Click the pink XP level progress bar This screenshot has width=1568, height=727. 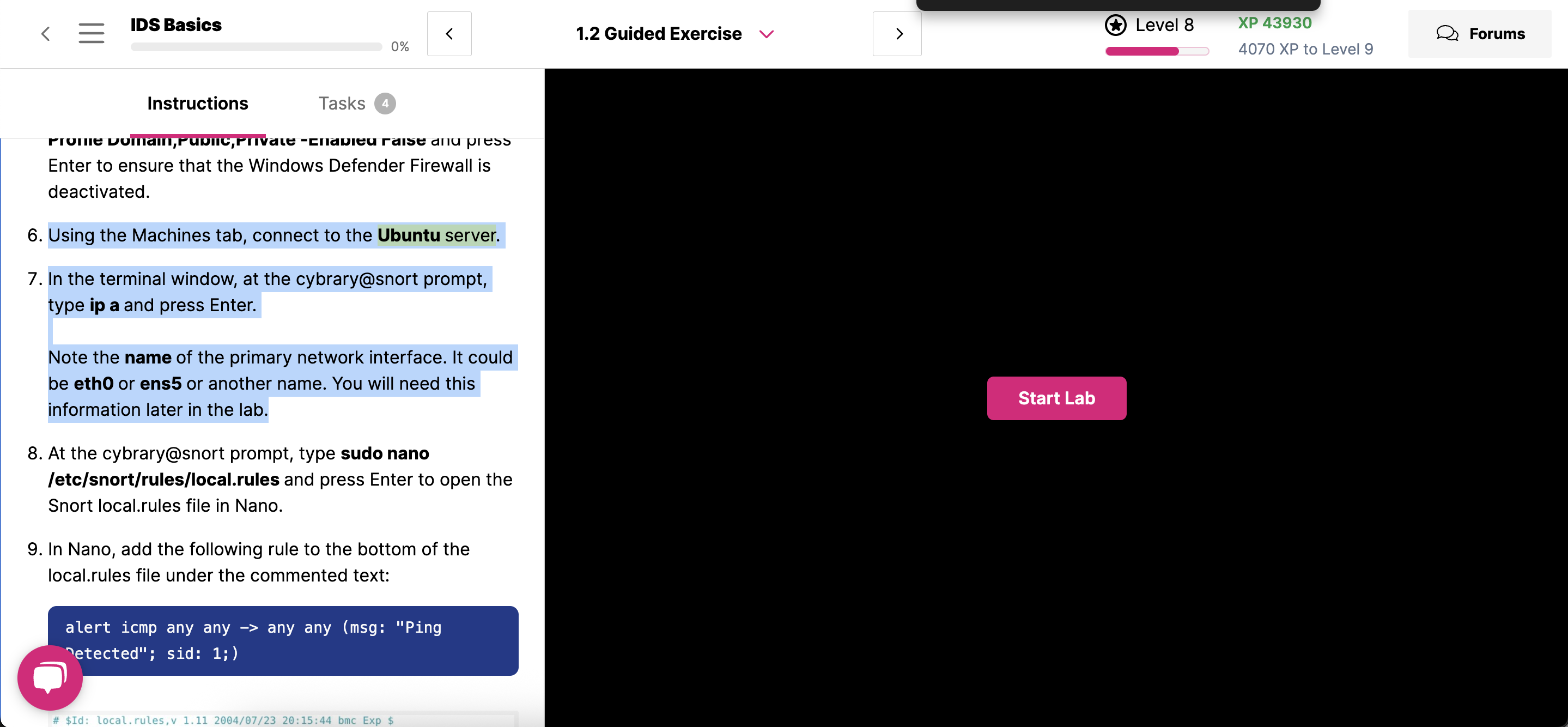[1157, 51]
